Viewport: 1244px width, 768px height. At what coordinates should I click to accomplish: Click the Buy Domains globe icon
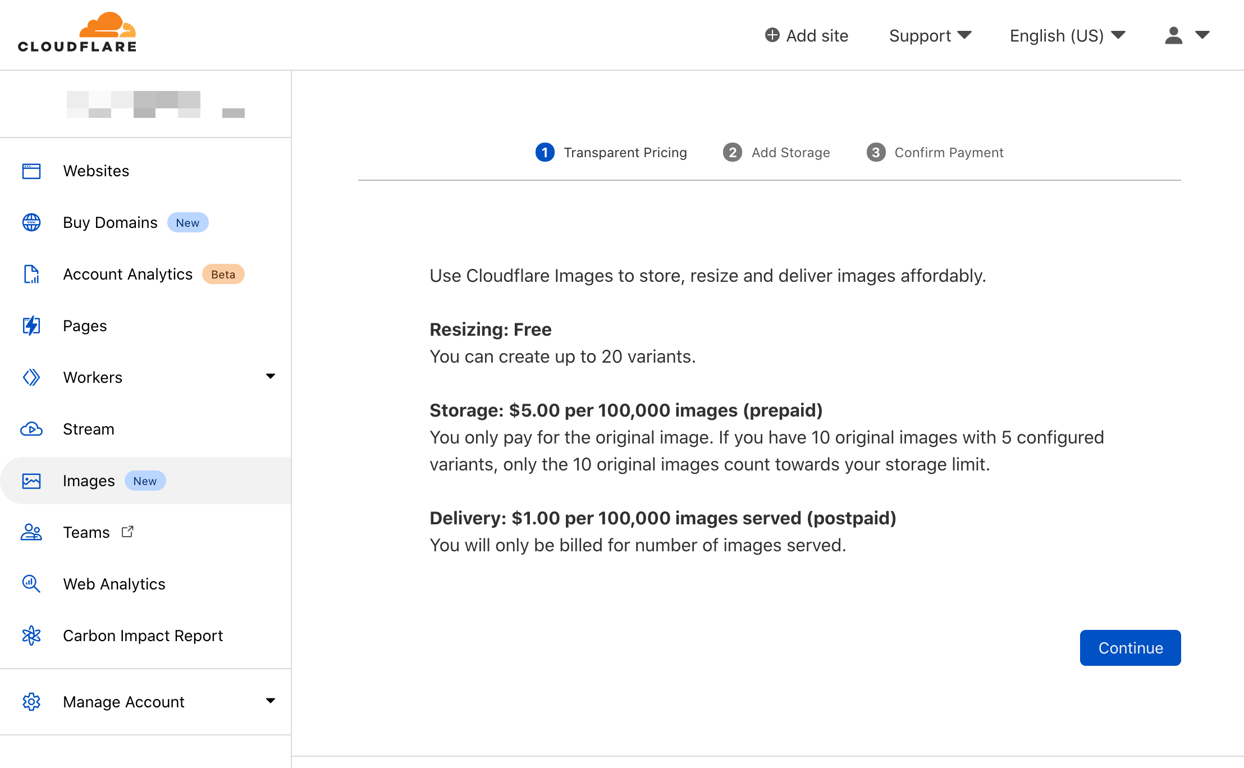click(32, 222)
